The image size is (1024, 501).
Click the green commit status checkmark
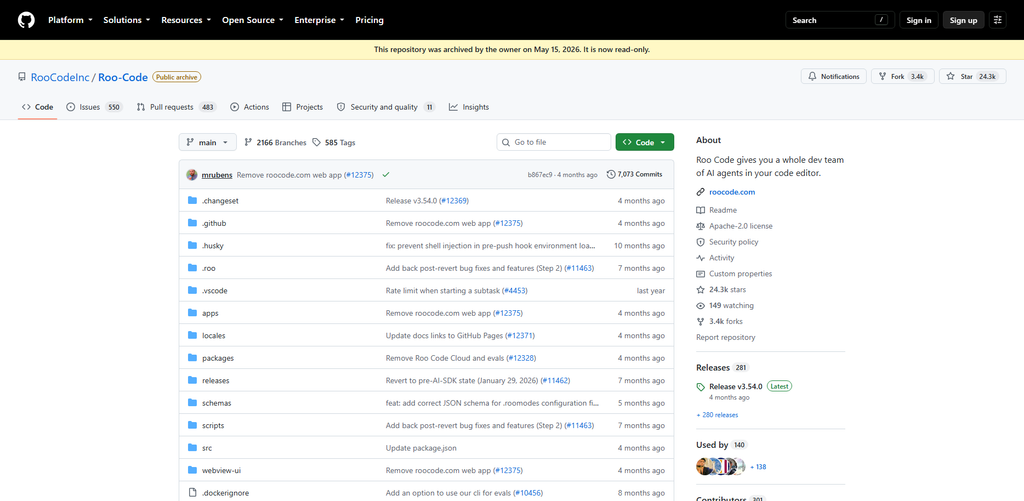pyautogui.click(x=386, y=174)
